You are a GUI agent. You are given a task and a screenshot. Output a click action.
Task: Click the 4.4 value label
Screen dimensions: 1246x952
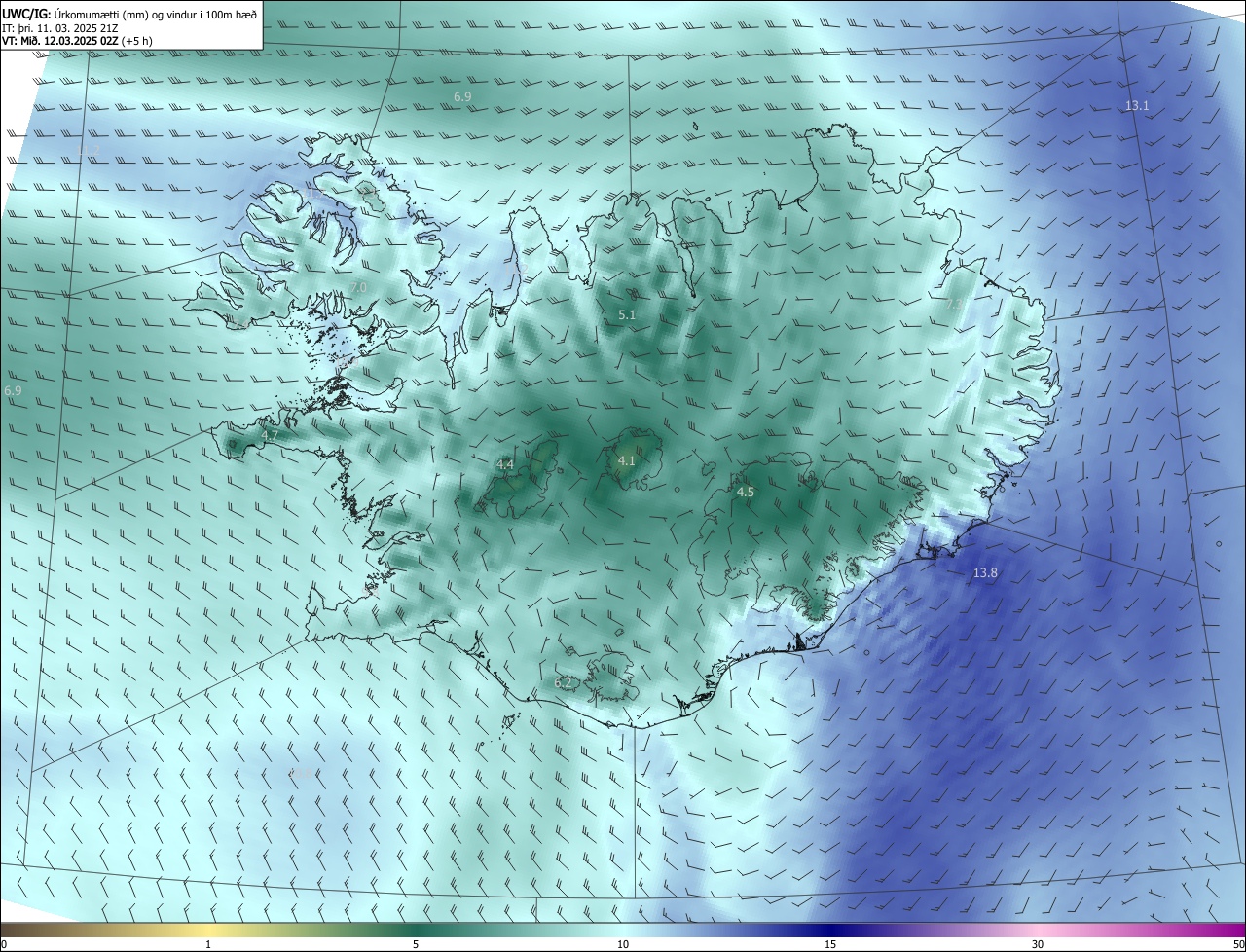(x=505, y=464)
